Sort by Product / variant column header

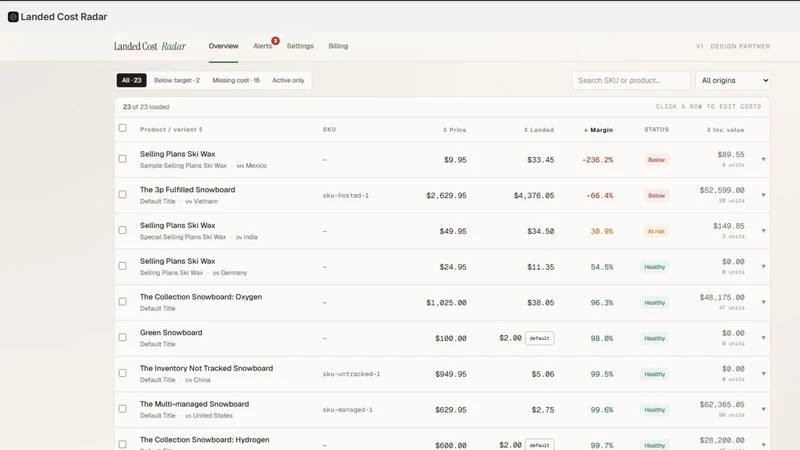point(171,130)
